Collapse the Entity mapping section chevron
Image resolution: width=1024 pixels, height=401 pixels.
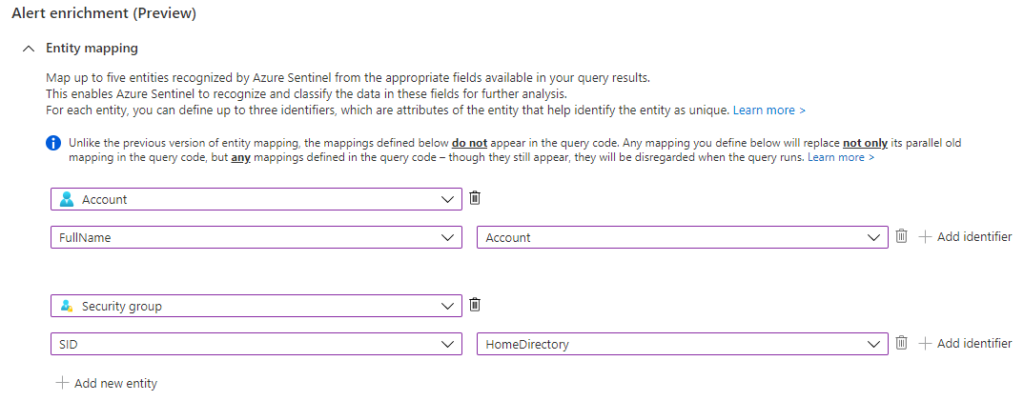[x=28, y=48]
